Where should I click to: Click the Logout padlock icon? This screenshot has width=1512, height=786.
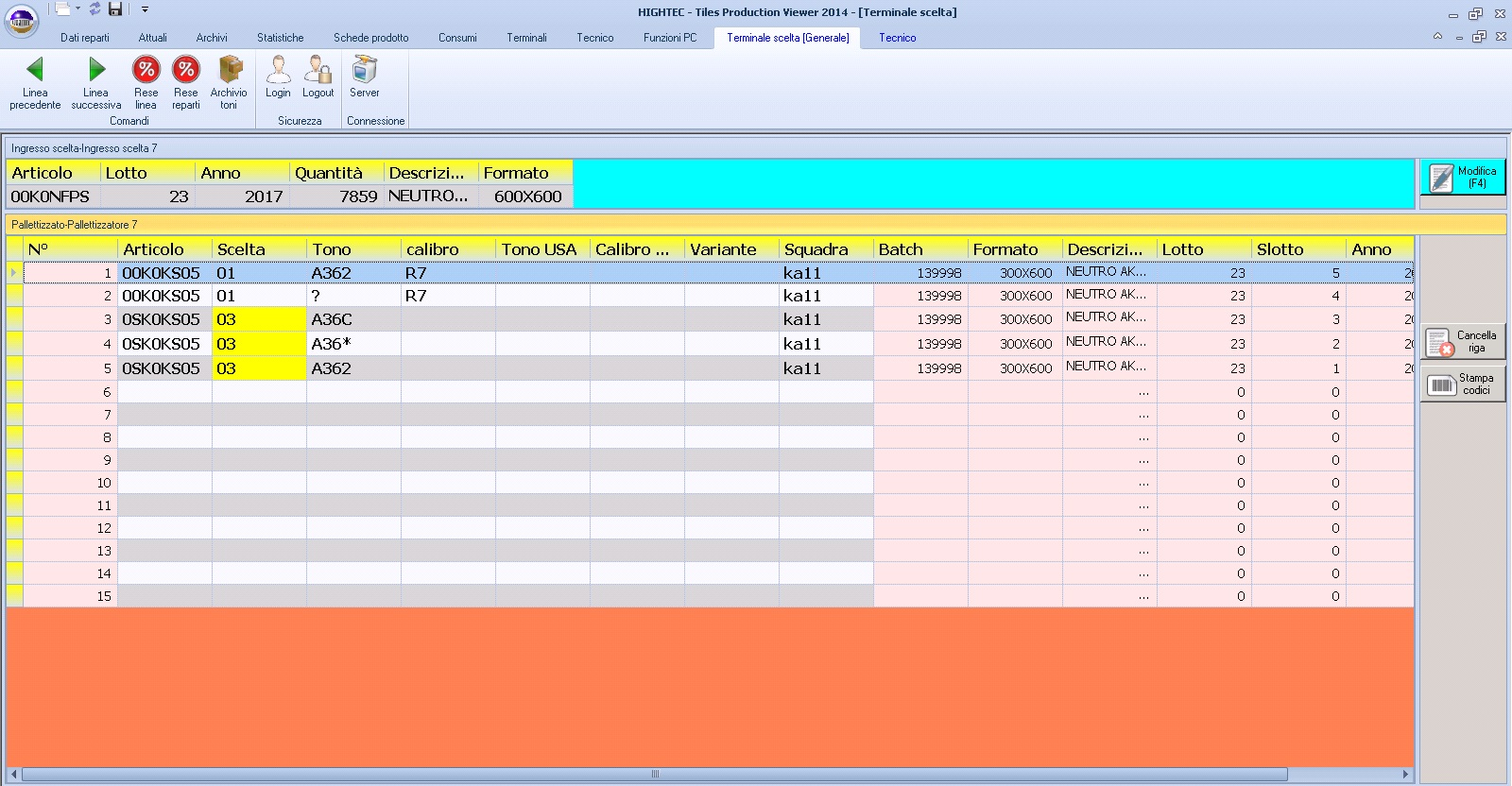[318, 77]
